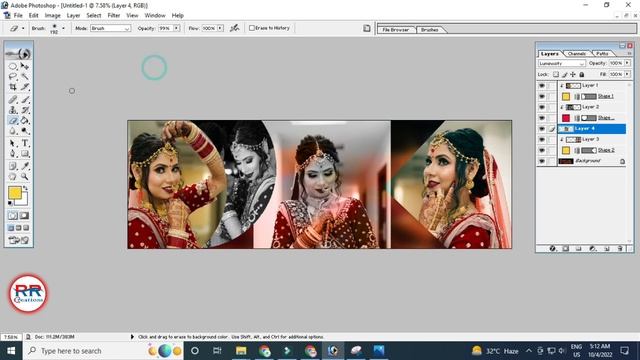Viewport: 640px width, 360px height.
Task: Select the Hand tool
Action: coord(13,177)
